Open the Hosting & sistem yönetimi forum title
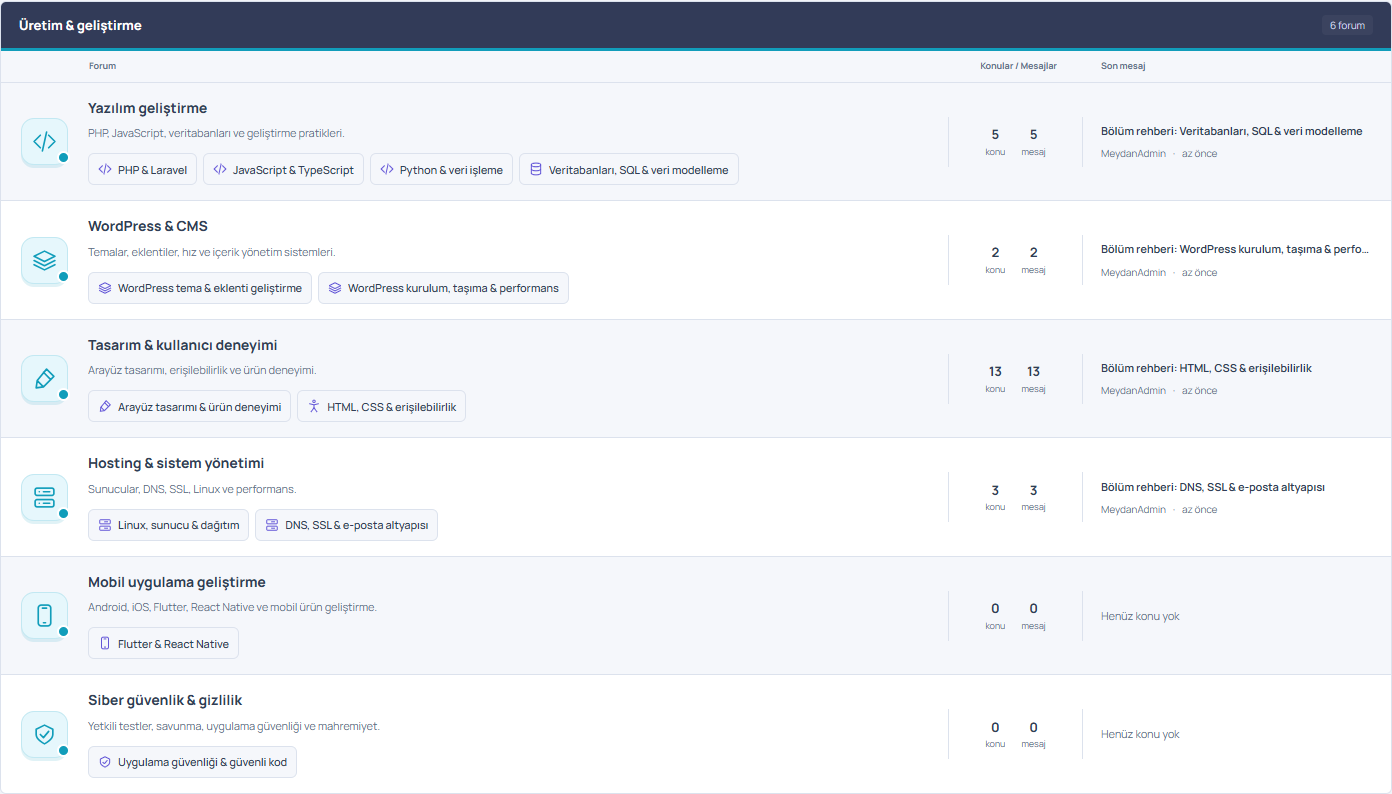This screenshot has width=1392, height=794. tap(176, 463)
